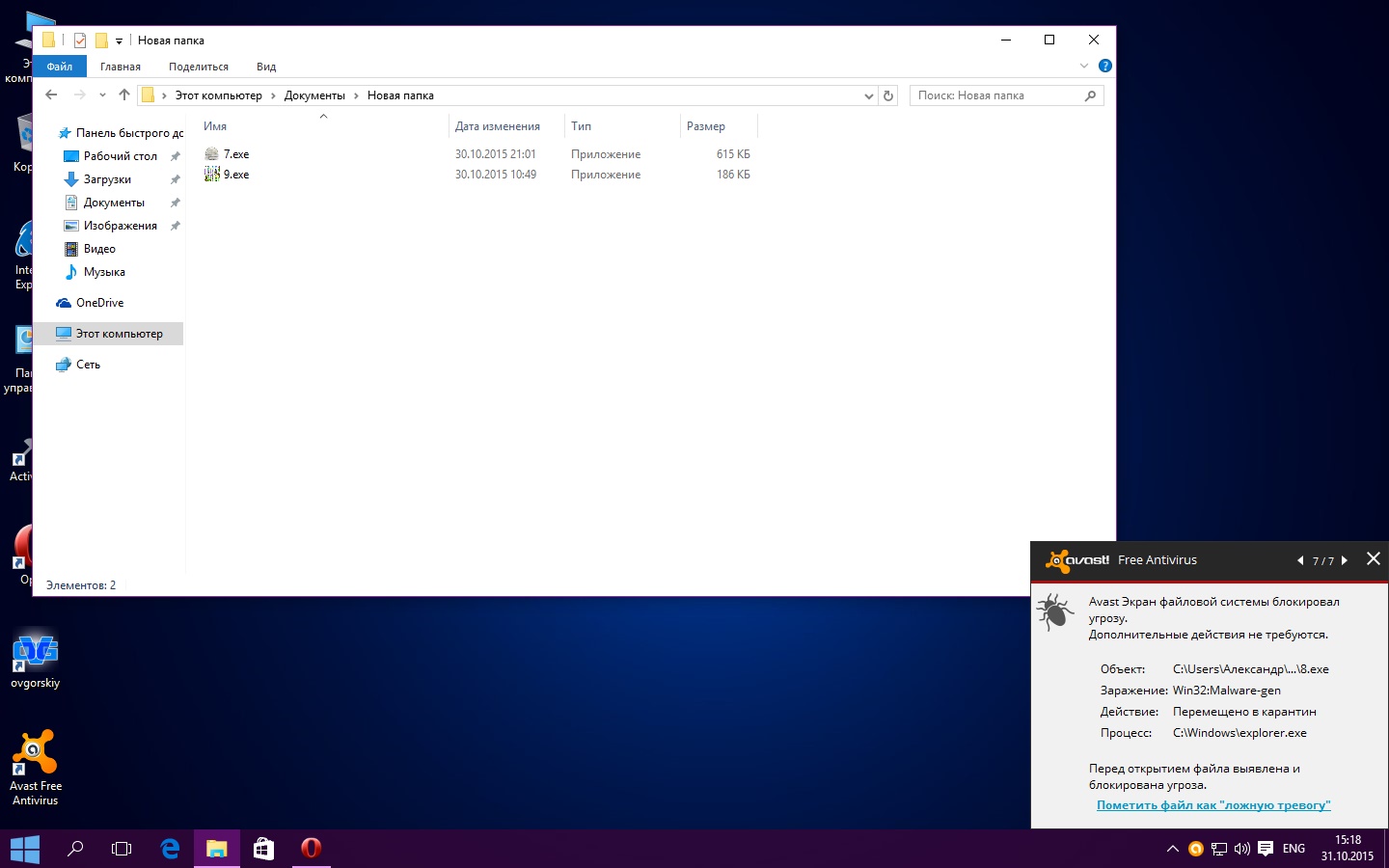Click the refresh button beside address bar

[x=888, y=95]
